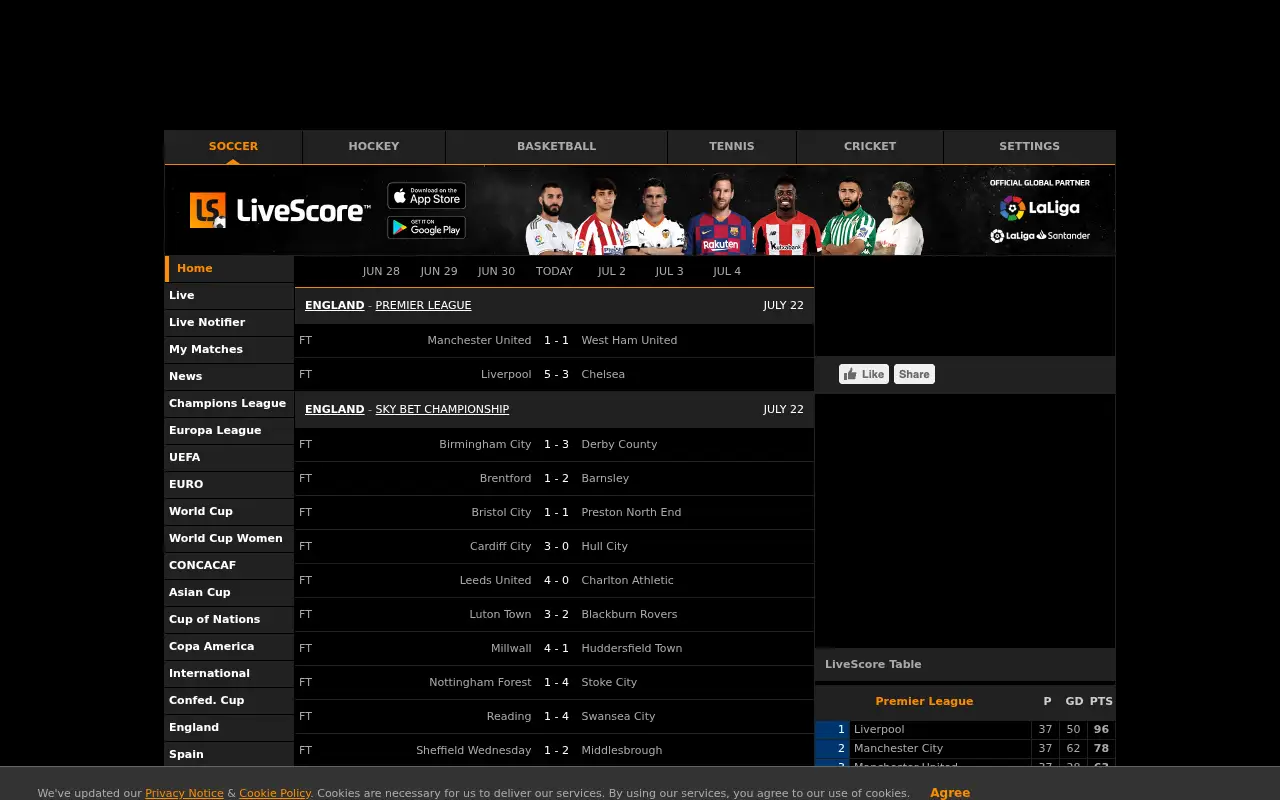Open the Cookie Policy link
Screen dimensions: 1280x800
pyautogui.click(x=275, y=793)
